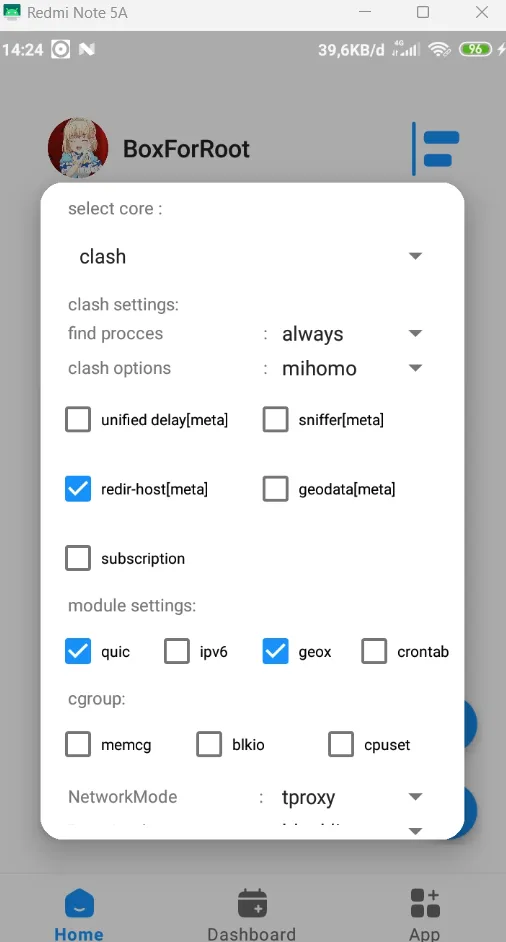
Task: Switch to the Dashboard tab label
Action: point(252,934)
